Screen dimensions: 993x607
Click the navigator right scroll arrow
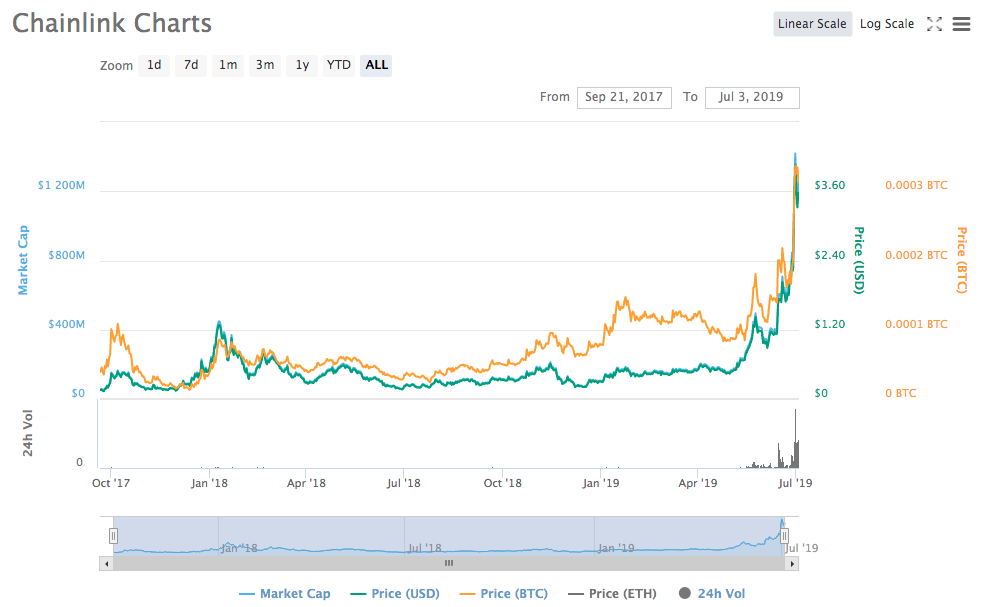pos(792,563)
